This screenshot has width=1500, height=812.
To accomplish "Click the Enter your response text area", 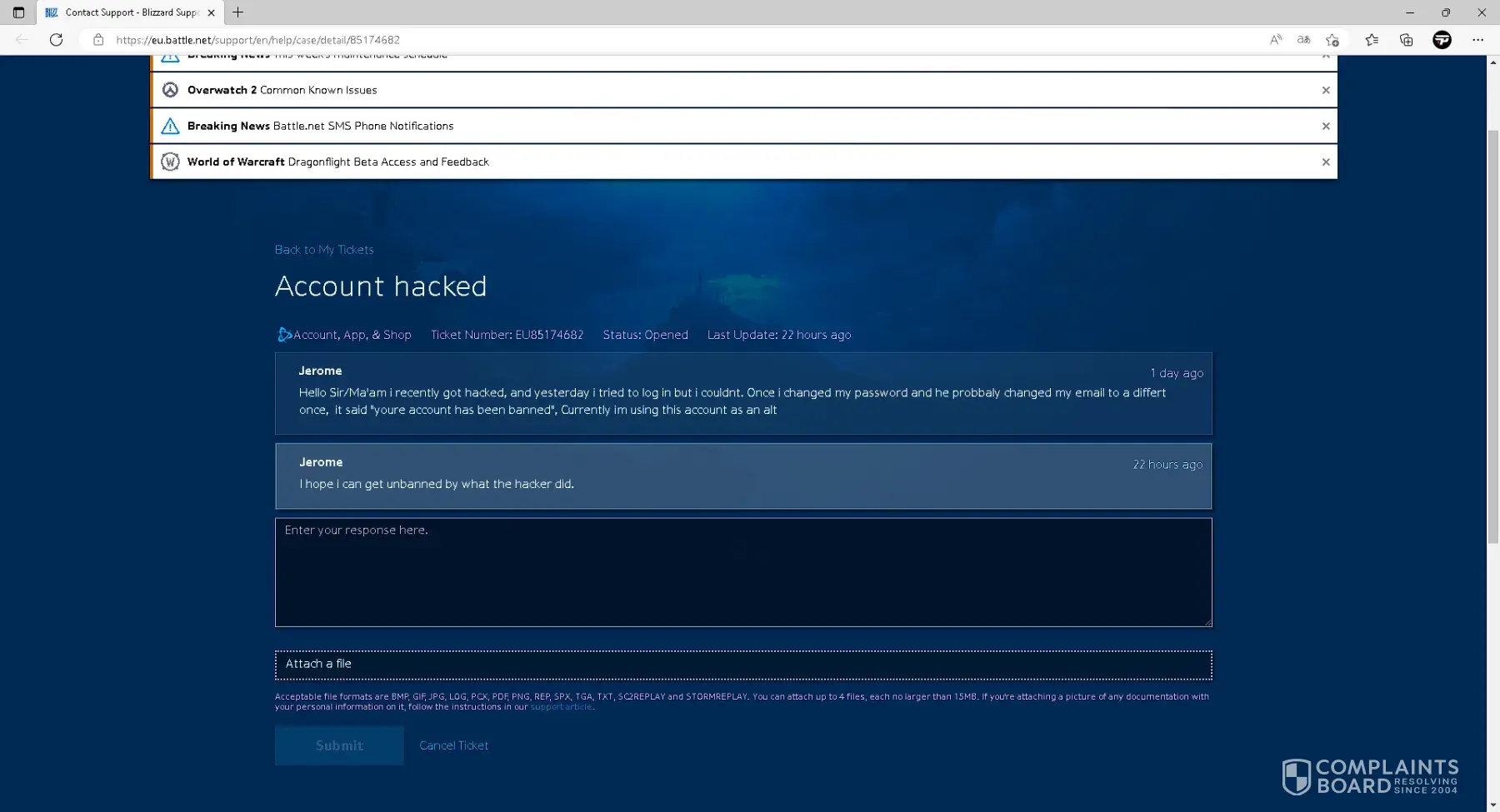I will tap(743, 572).
